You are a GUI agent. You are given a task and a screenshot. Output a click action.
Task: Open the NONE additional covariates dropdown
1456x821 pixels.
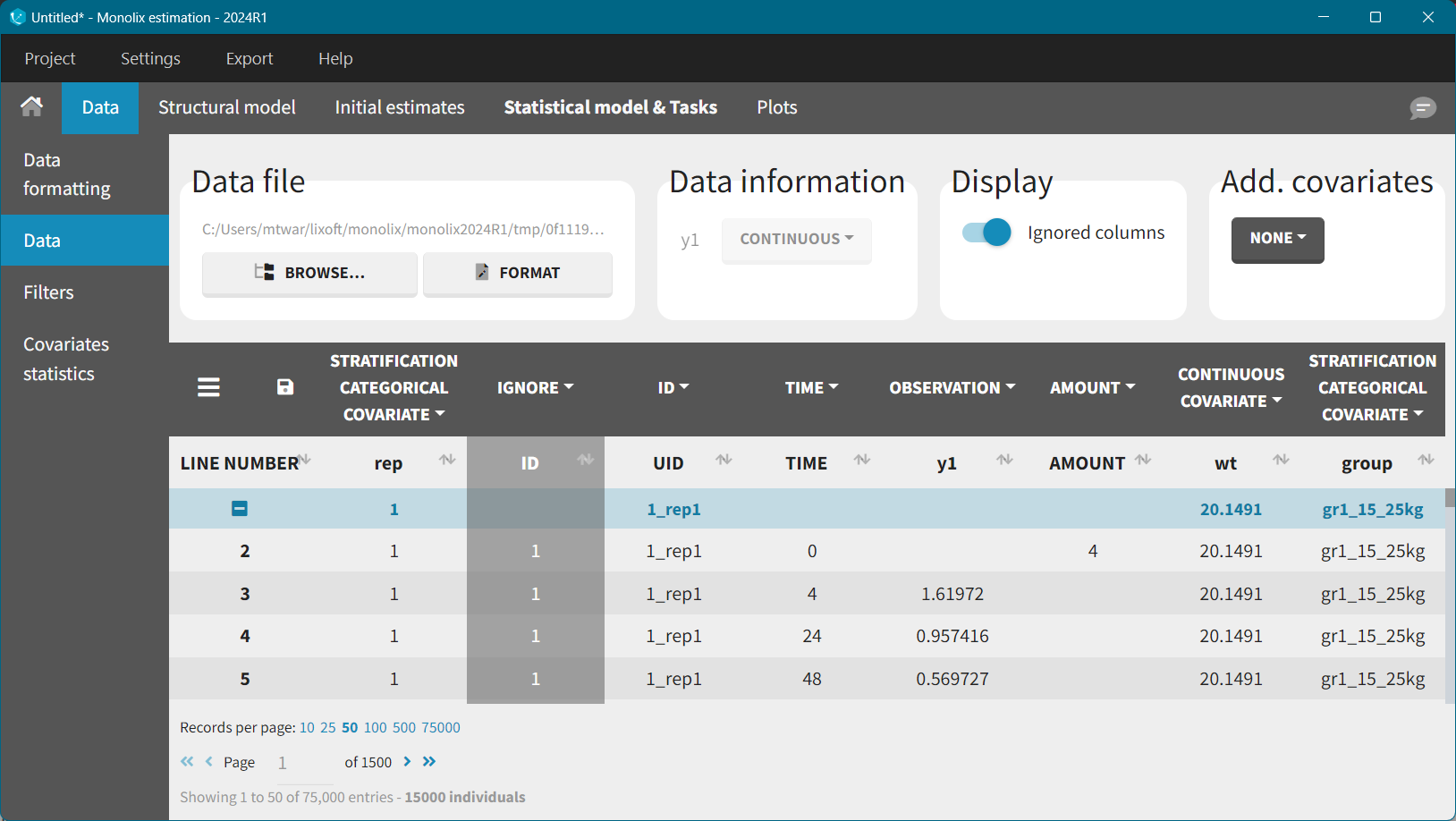click(x=1277, y=239)
